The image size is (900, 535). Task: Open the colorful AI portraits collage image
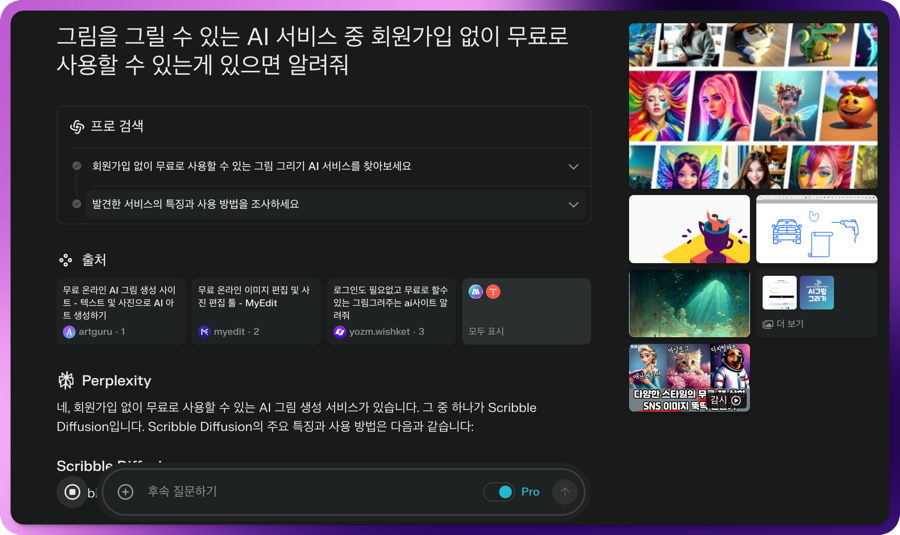point(753,106)
